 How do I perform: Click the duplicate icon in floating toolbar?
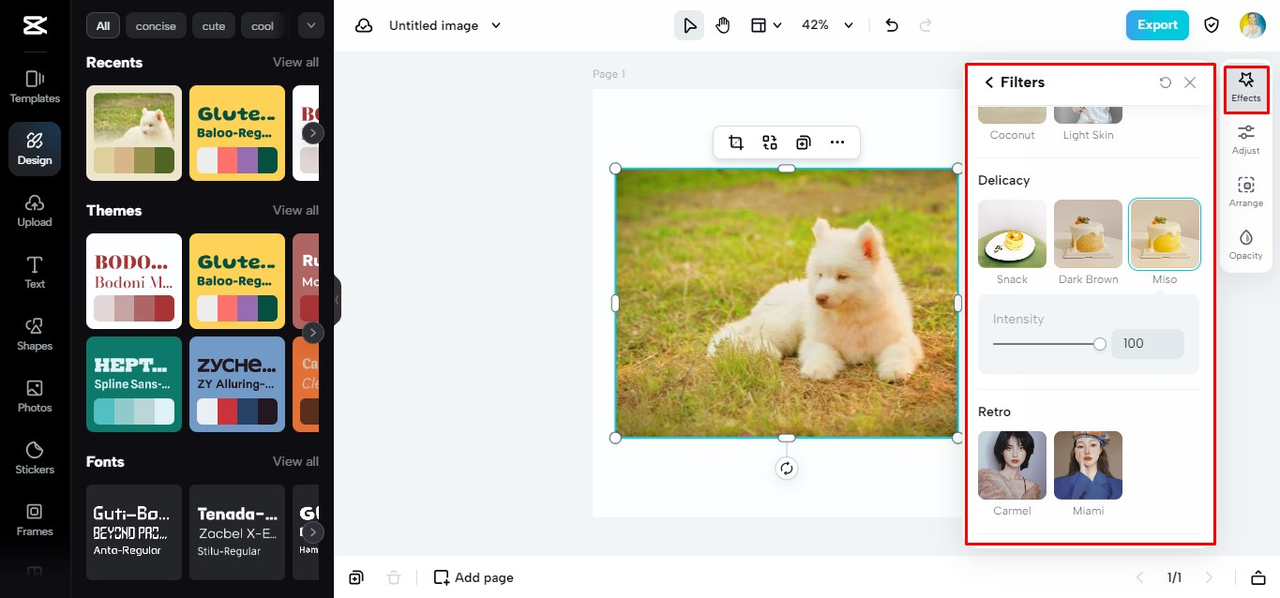[803, 143]
